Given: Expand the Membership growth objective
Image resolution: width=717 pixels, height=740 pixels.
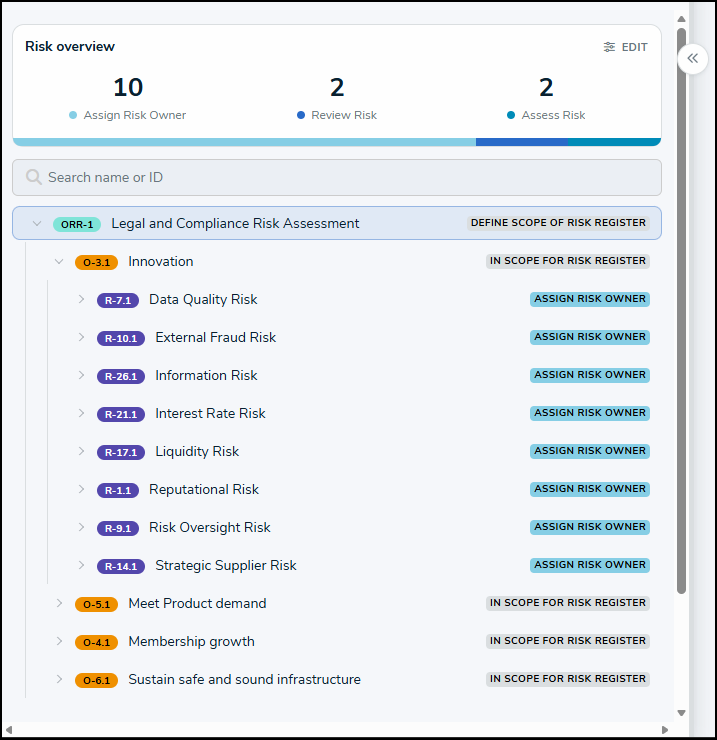Looking at the screenshot, I should pyautogui.click(x=59, y=641).
